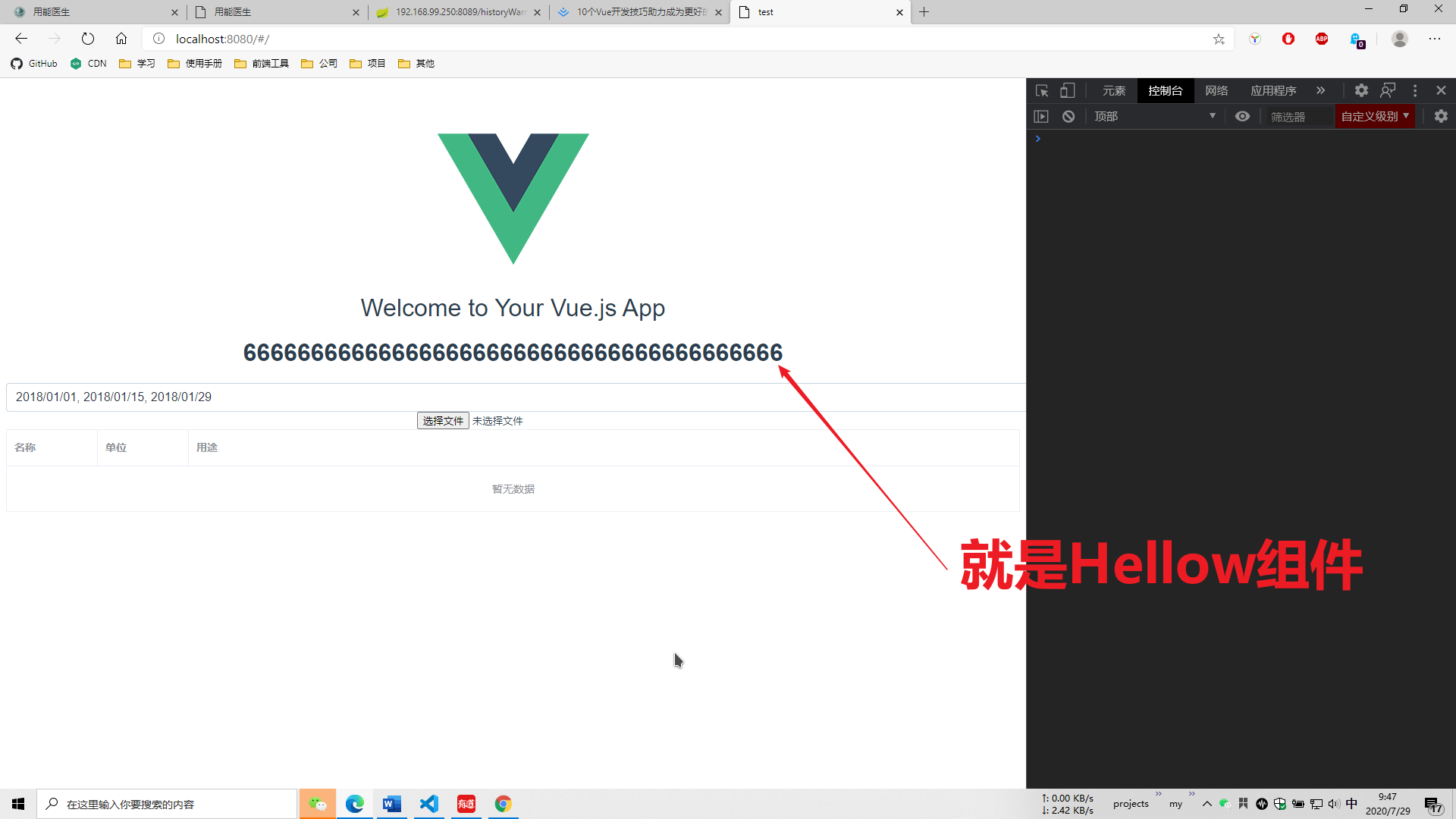
Task: Toggle DevTools console prompt expander
Action: [1037, 139]
